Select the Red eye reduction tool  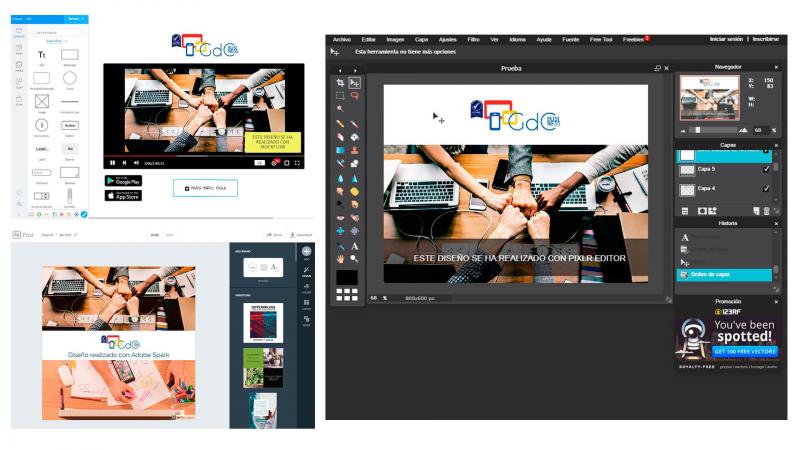[x=340, y=217]
